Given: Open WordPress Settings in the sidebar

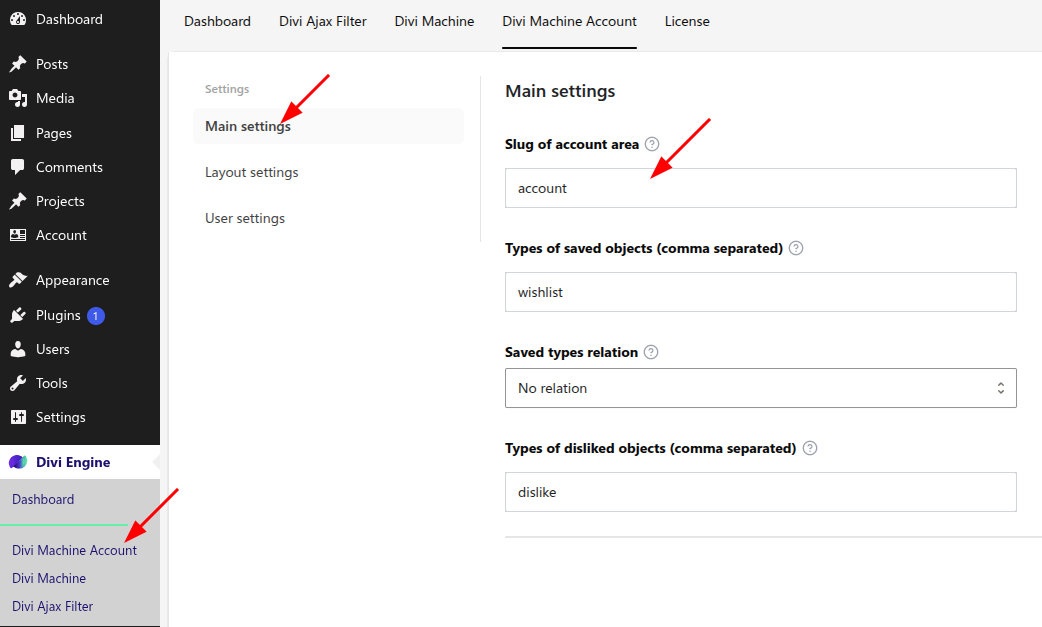Looking at the screenshot, I should [x=60, y=417].
